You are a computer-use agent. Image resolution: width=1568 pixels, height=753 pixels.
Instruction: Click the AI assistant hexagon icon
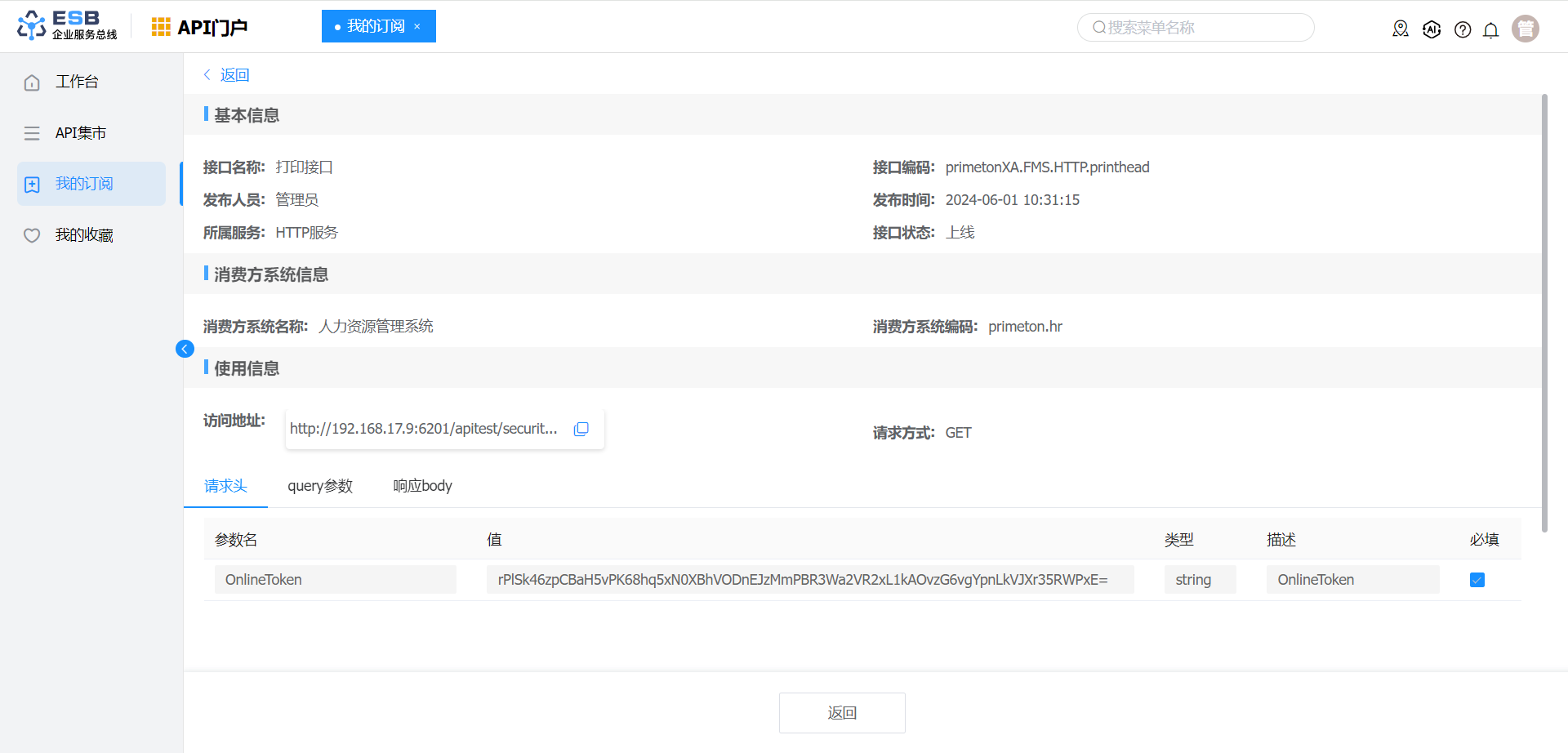(1432, 29)
